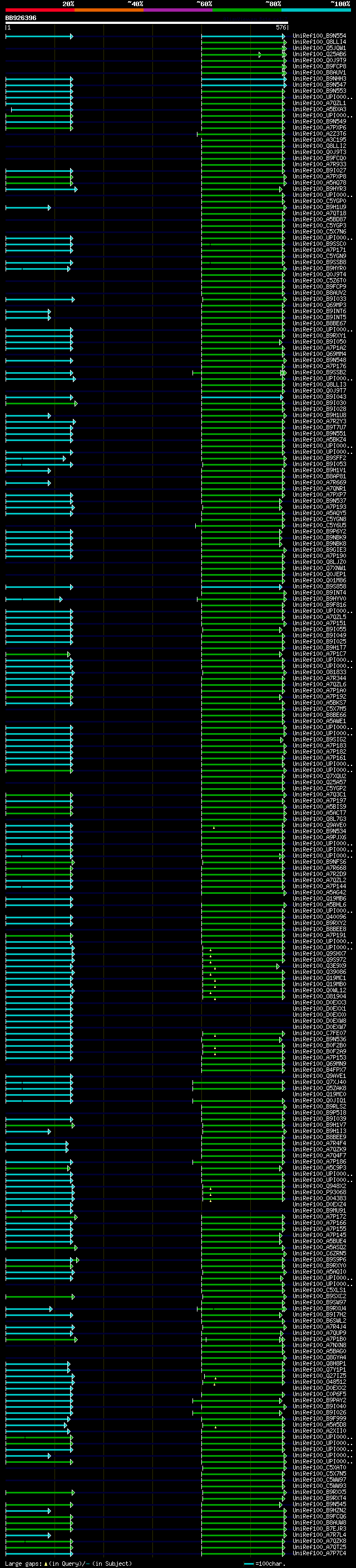Screen dimensions: 356x1568
Task: Open hit UniRef100_A7P1A2
Action: click(x=319, y=348)
